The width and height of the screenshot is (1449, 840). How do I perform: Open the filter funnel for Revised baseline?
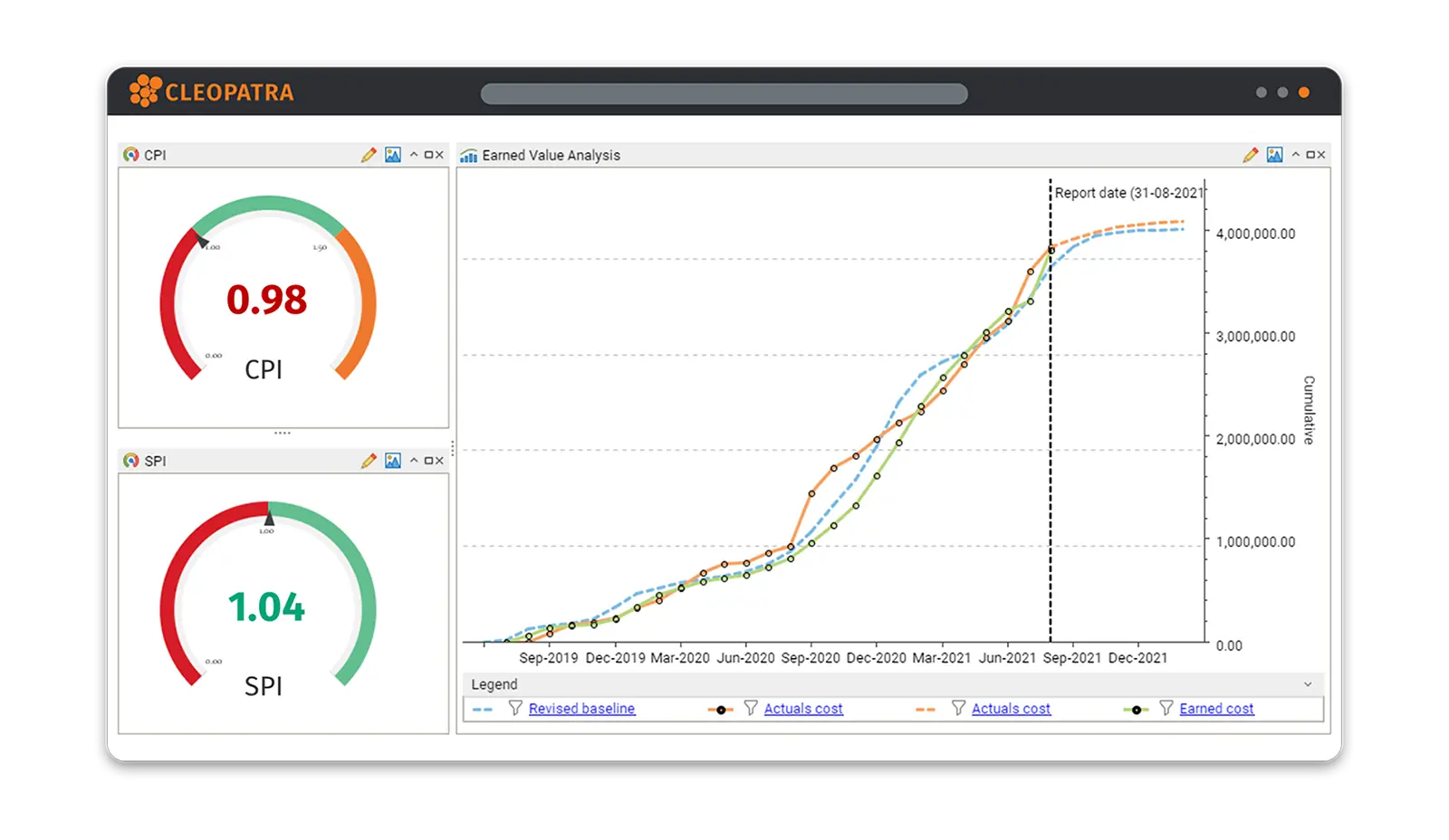coord(515,709)
